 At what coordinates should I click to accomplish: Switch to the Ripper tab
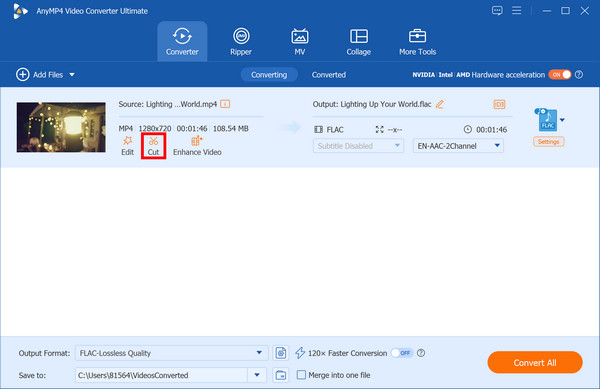point(241,42)
